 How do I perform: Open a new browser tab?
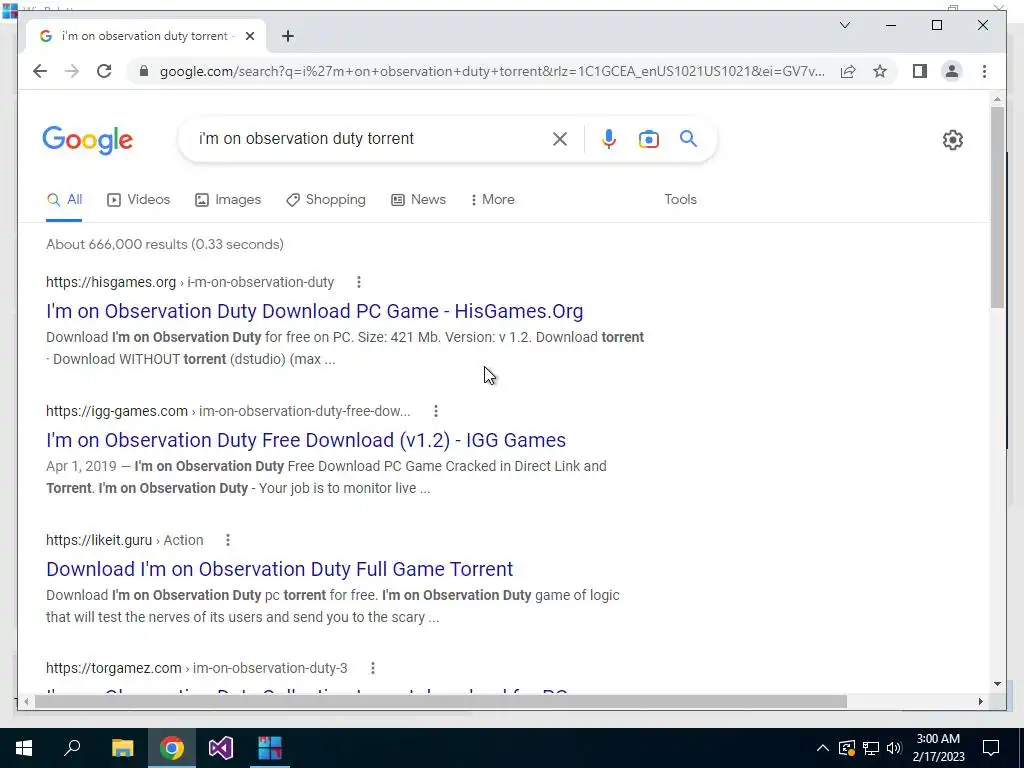[287, 36]
